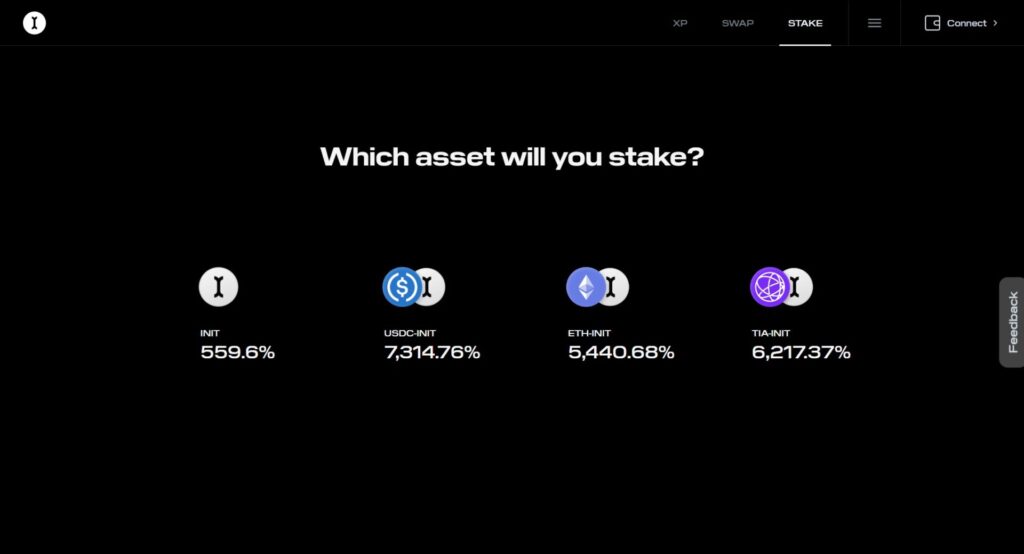Screen dimensions: 1024x554
Task: Choose ETH-INIT 5,440.68% staking option
Action: (x=620, y=314)
